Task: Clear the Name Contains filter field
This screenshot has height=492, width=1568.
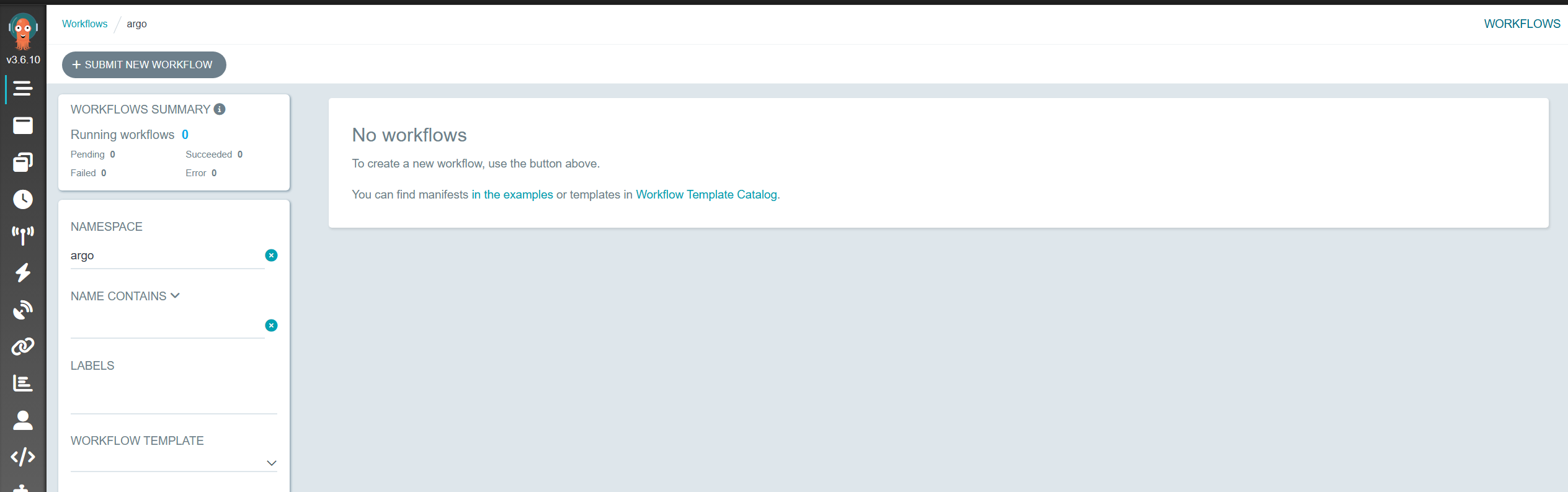Action: 271,326
